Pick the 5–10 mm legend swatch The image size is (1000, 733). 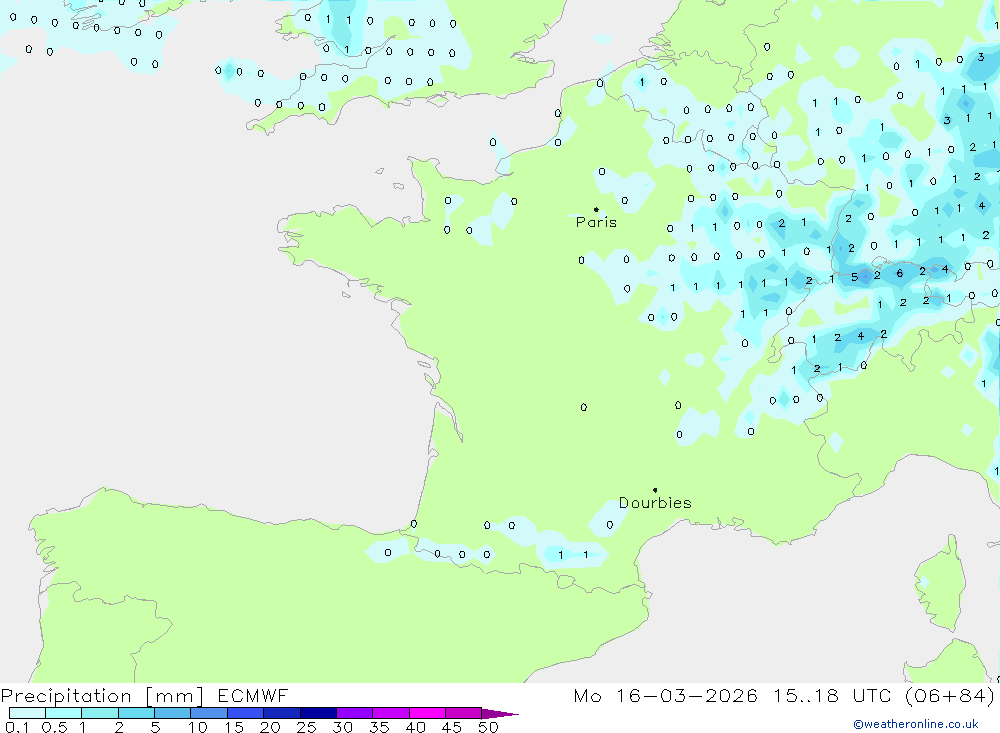172,713
